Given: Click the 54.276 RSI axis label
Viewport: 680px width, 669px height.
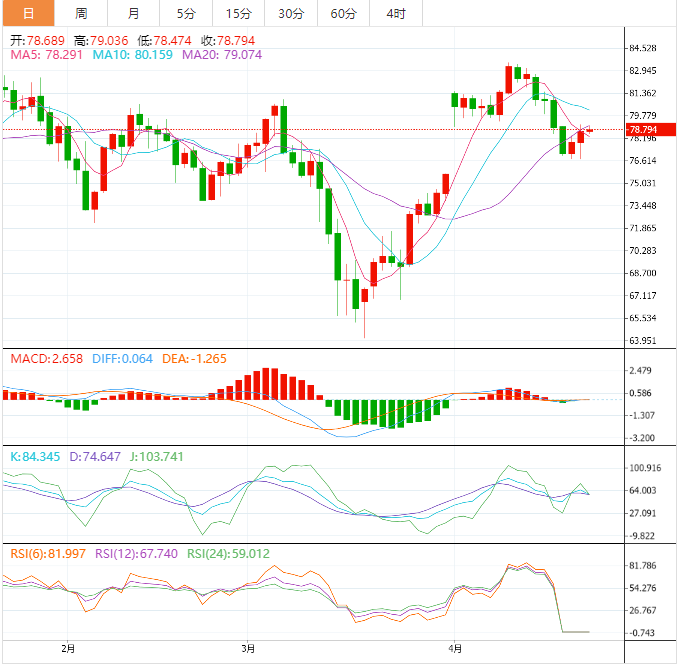Looking at the screenshot, I should click(643, 588).
